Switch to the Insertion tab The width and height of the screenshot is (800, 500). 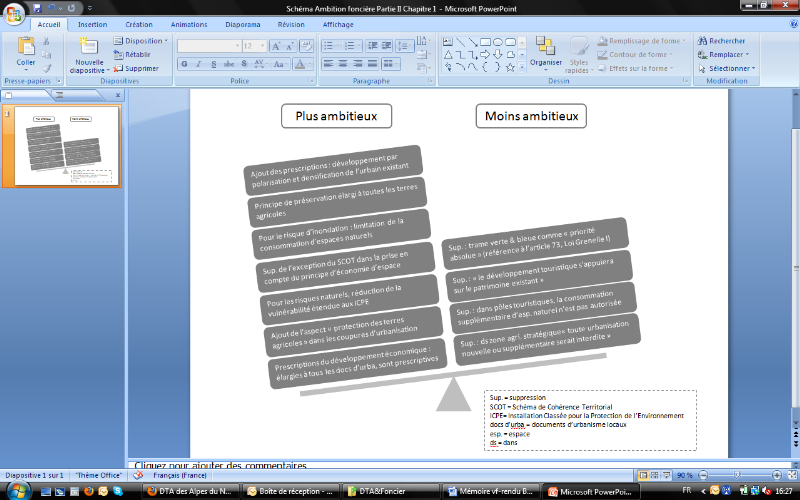point(93,24)
